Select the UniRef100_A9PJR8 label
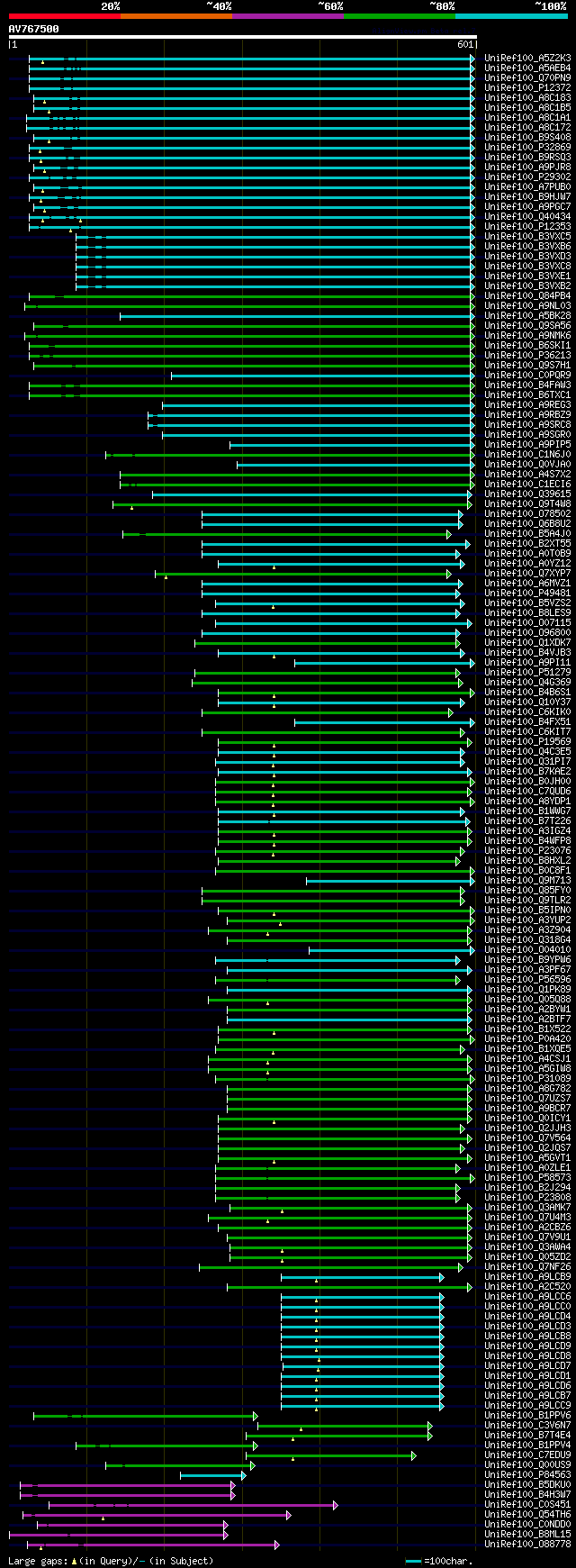576x1568 pixels. [527, 168]
